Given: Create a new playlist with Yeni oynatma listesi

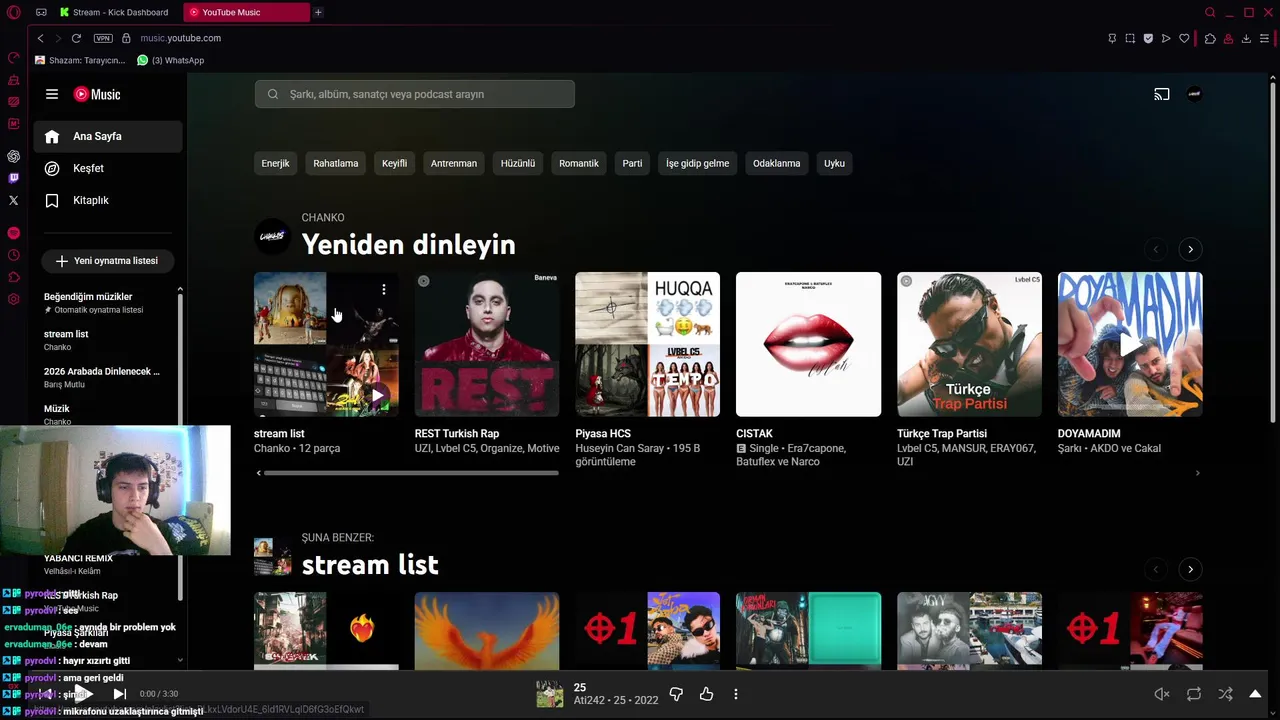Looking at the screenshot, I should (107, 260).
